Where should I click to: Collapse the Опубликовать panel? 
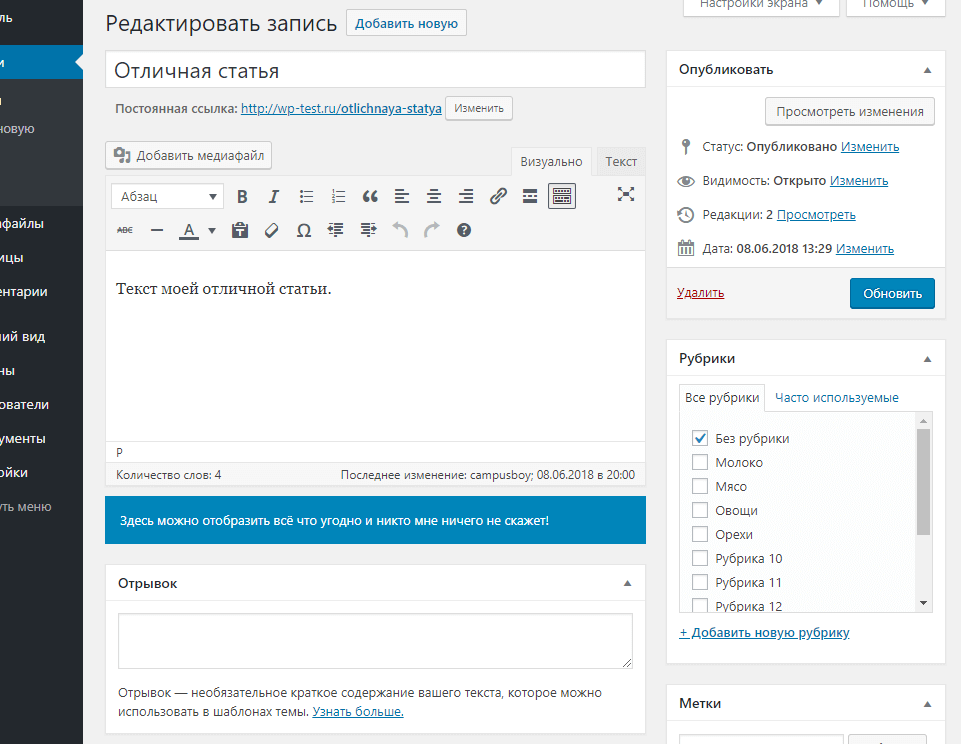pyautogui.click(x=927, y=70)
